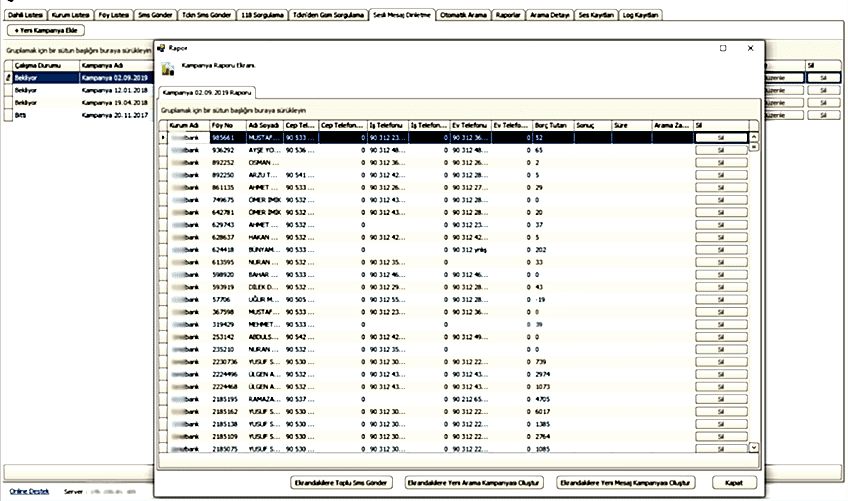The image size is (848, 501).
Task: Click Sil button for Föy No 936292
Action: point(720,149)
